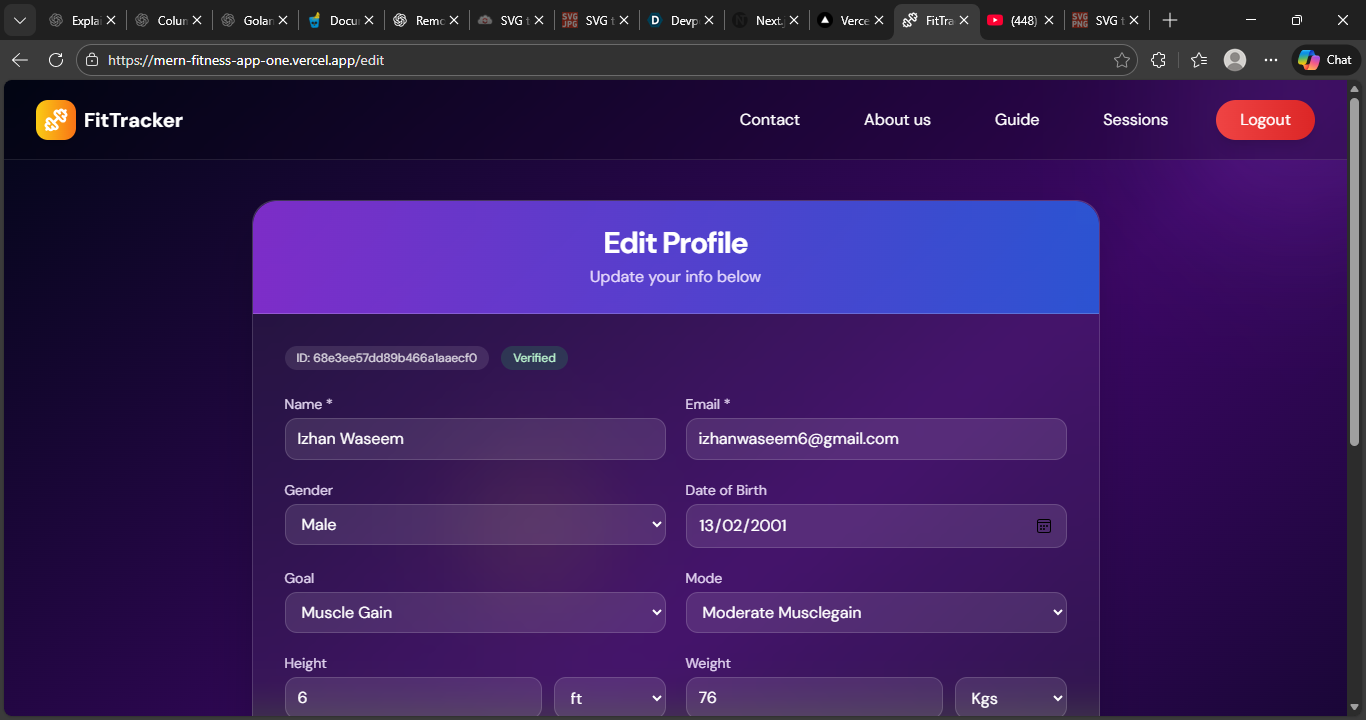This screenshot has height=720, width=1366.
Task: Switch to the Golang tab
Action: [x=254, y=20]
